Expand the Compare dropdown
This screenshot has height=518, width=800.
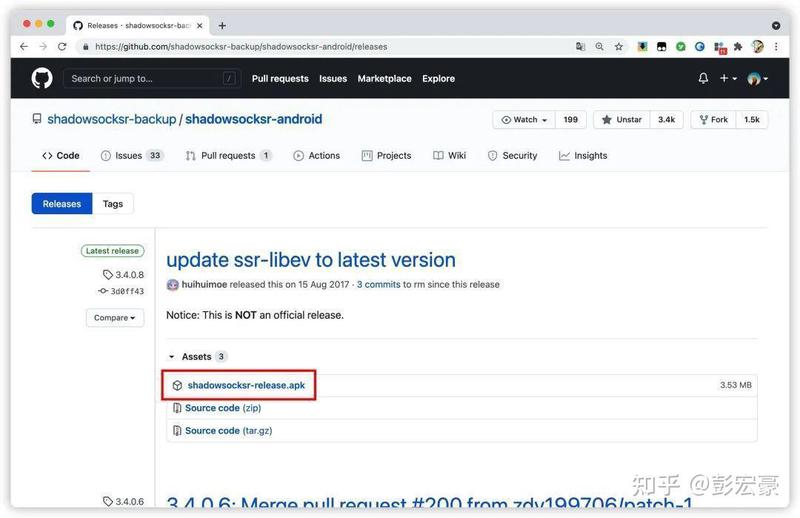click(115, 317)
